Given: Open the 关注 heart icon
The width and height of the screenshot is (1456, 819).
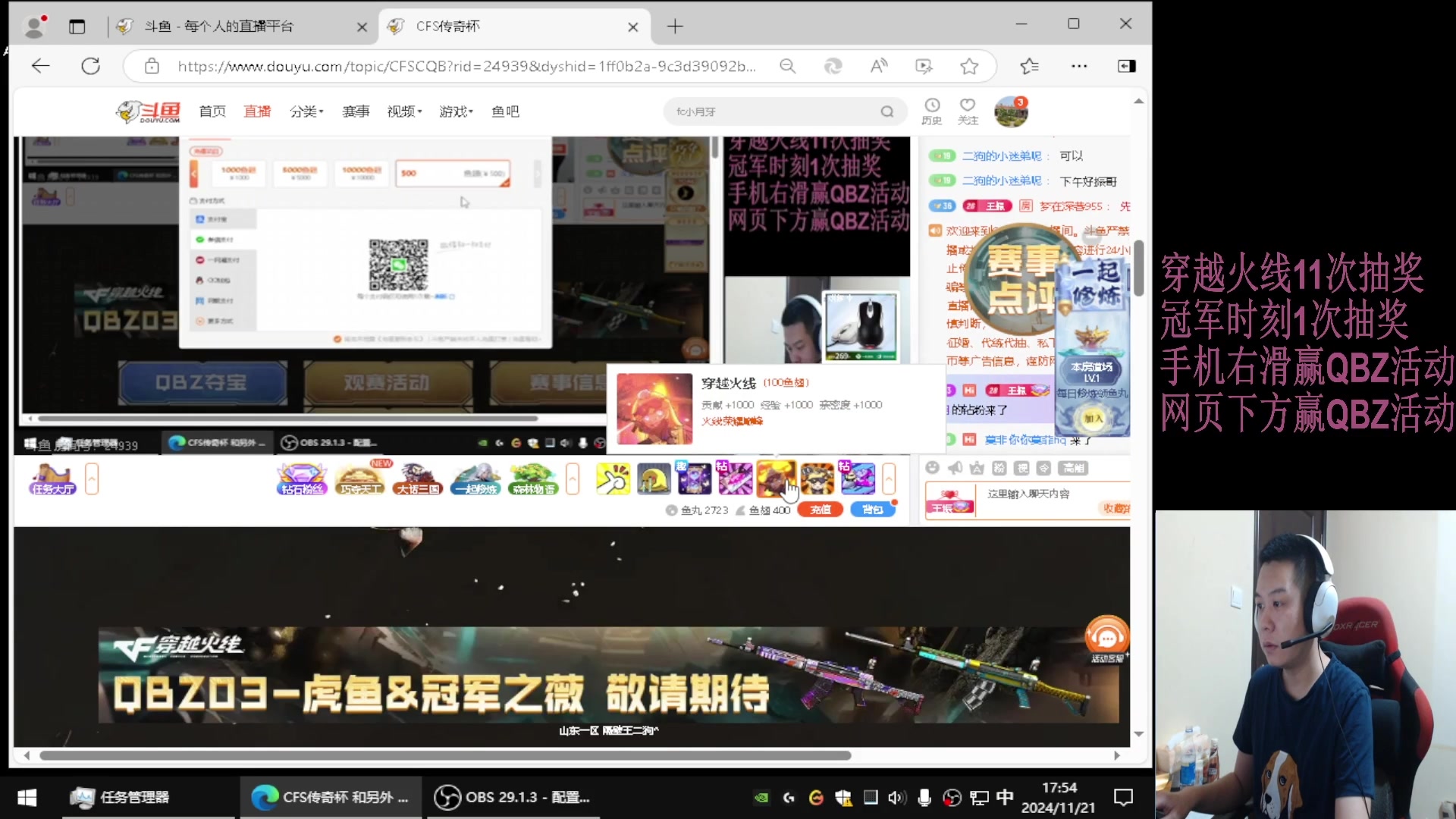Looking at the screenshot, I should pos(968,111).
